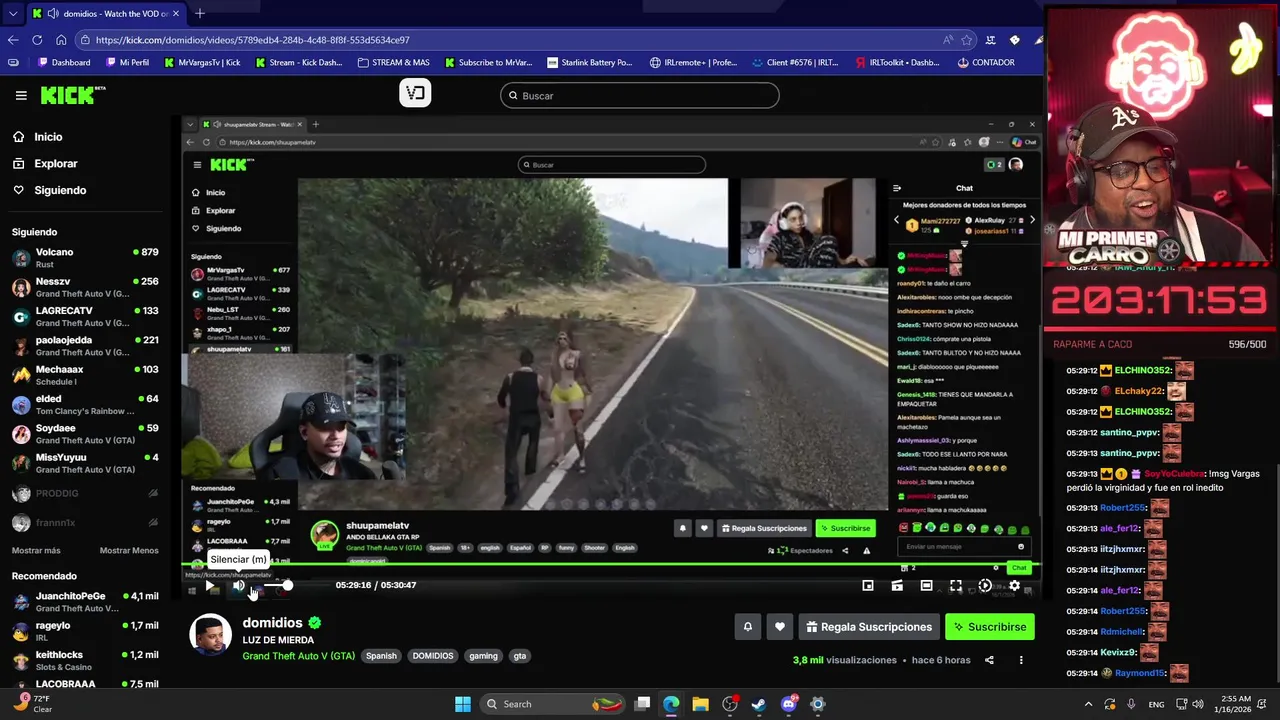
Task: Open File Explorer from taskbar
Action: pyautogui.click(x=700, y=704)
